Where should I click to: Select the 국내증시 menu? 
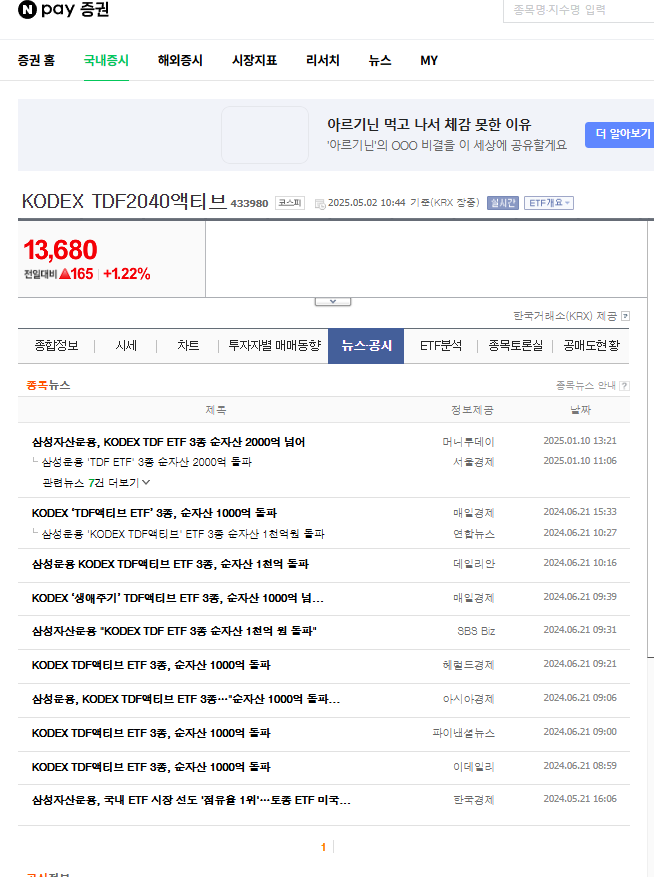(106, 60)
